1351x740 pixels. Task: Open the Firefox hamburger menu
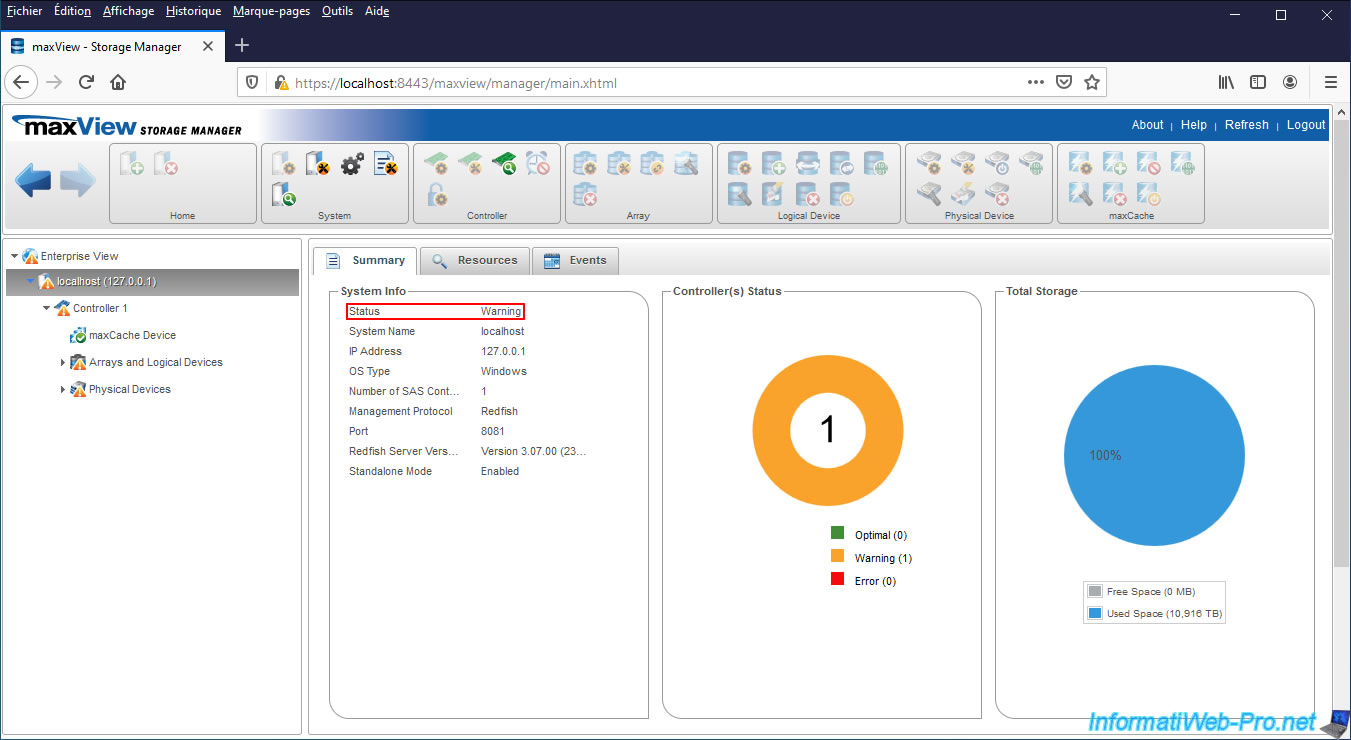[x=1330, y=83]
